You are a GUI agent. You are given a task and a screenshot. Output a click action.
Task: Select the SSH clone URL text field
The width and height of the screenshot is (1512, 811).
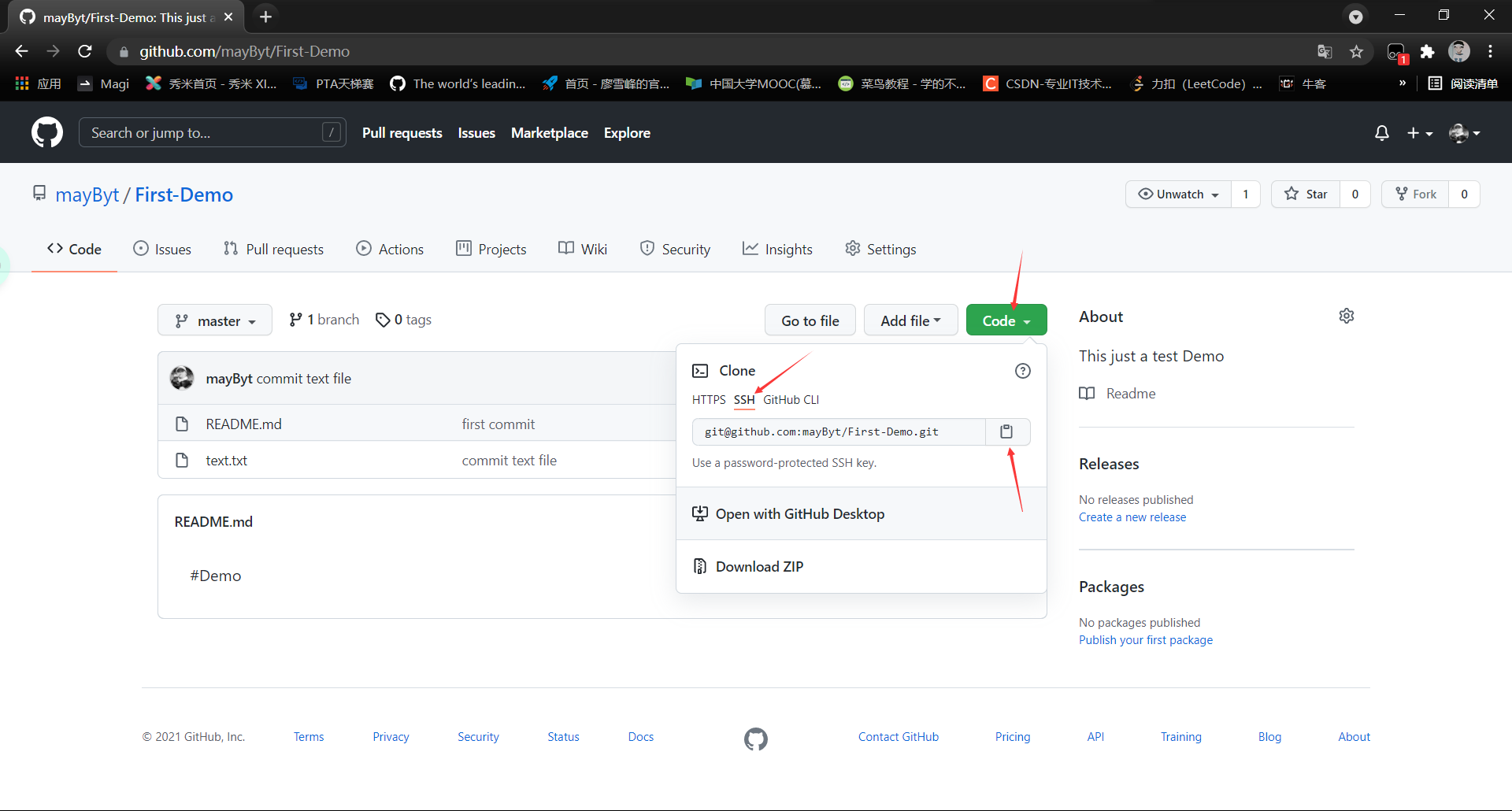pos(839,431)
